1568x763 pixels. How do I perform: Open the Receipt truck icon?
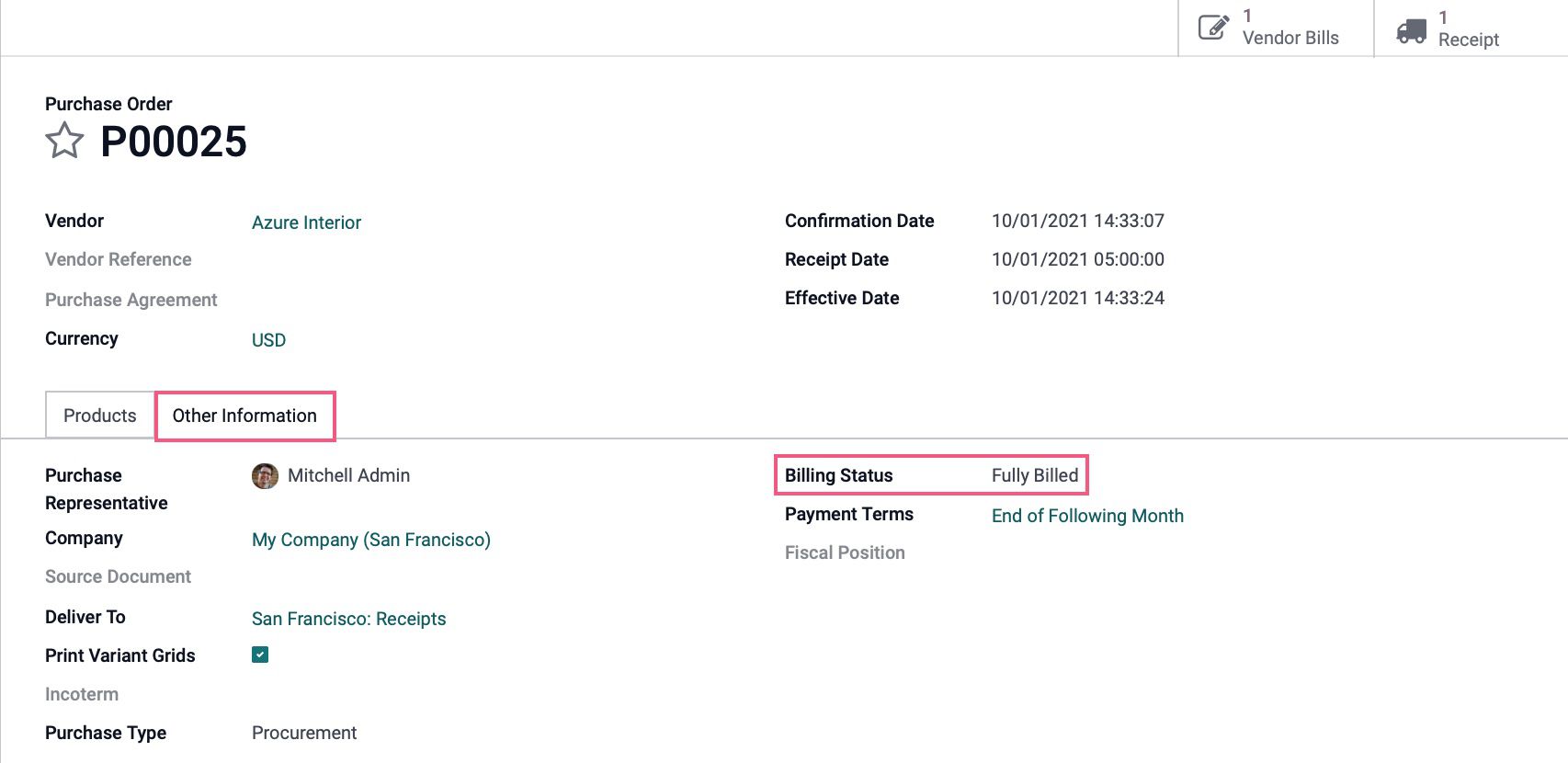1411,31
